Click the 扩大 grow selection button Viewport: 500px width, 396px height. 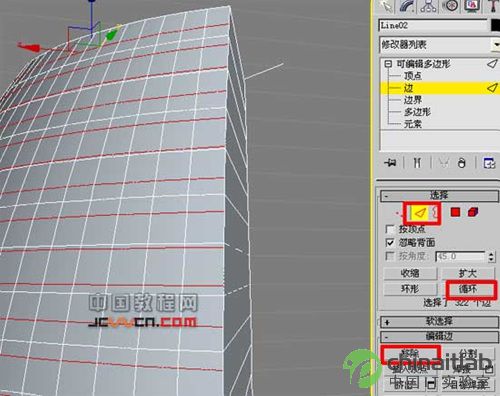(x=468, y=273)
